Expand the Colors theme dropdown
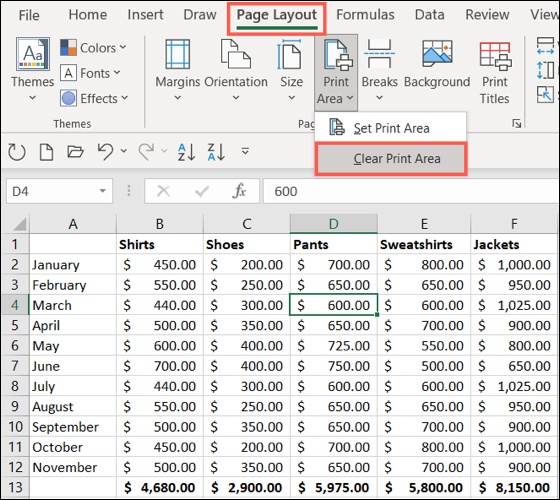 tap(93, 48)
